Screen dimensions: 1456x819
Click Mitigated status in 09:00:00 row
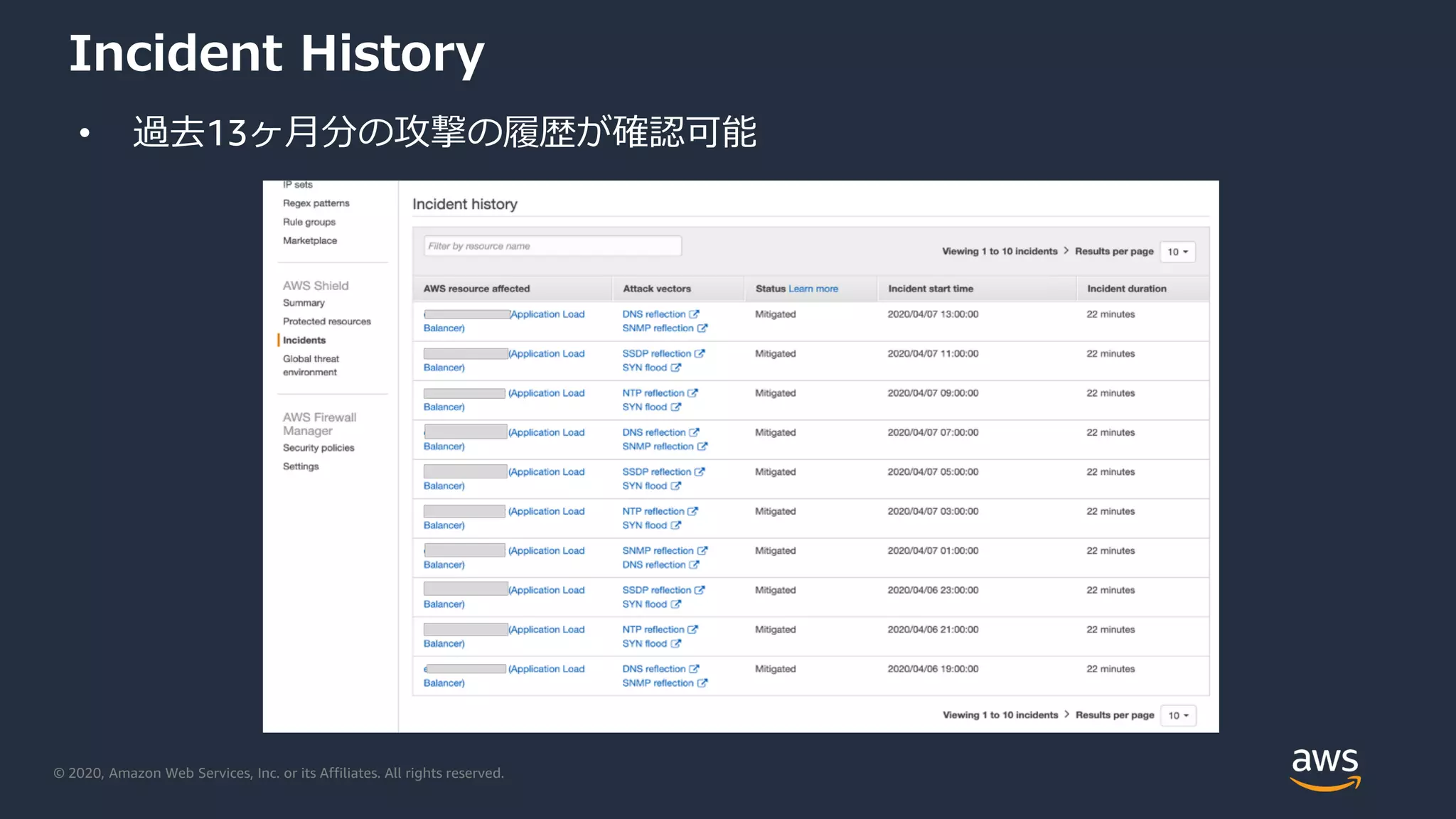click(776, 392)
